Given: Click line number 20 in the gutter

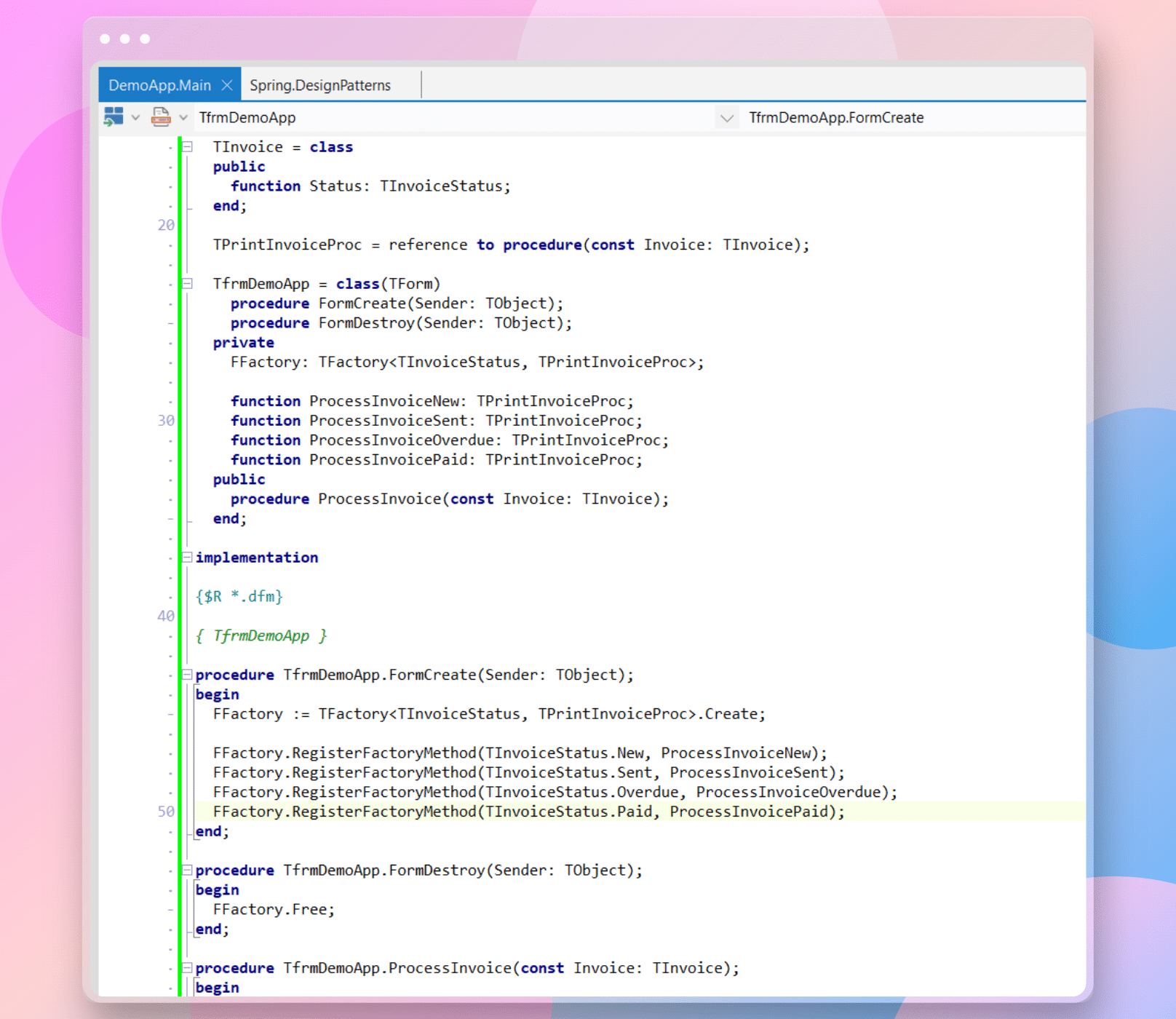Looking at the screenshot, I should click(x=166, y=225).
